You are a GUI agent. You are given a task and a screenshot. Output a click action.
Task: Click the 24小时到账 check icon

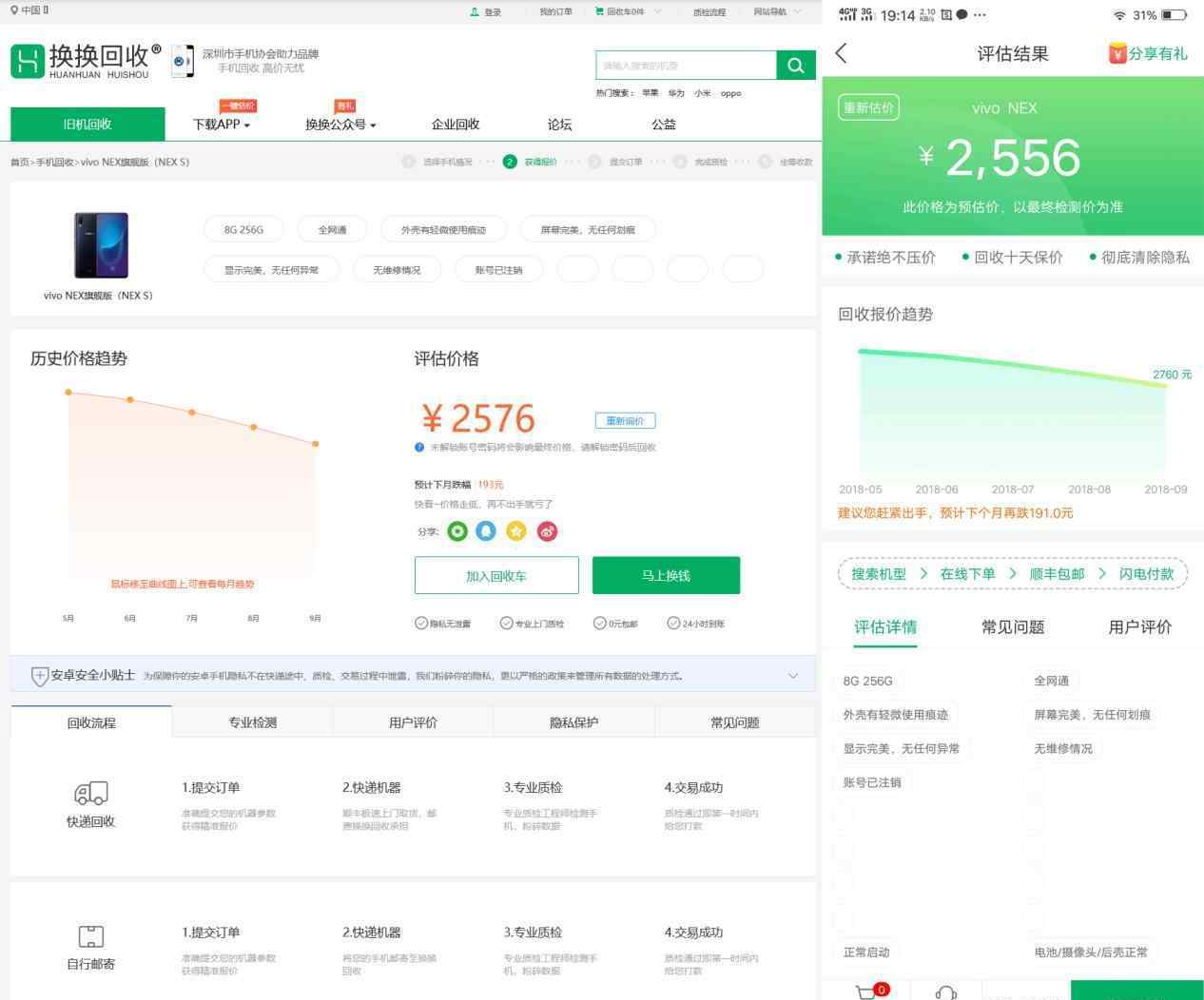(673, 624)
